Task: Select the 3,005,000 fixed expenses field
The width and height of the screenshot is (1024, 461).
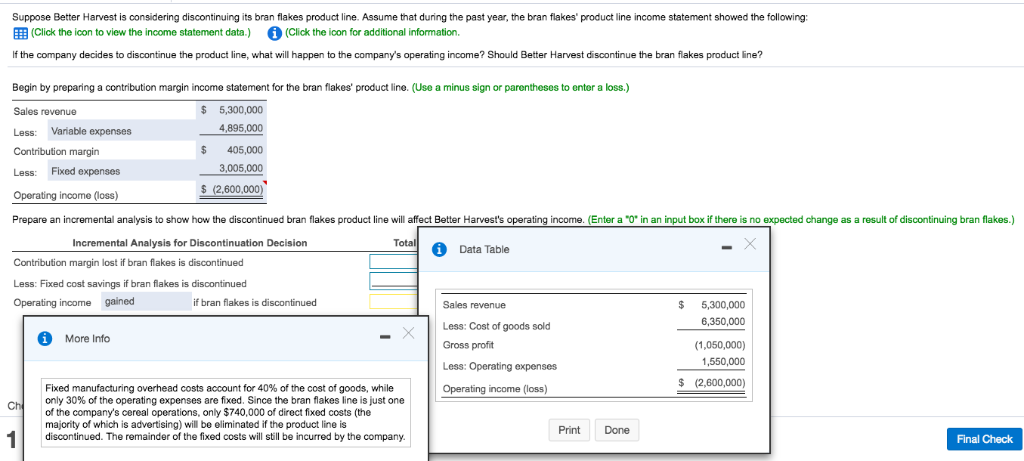Action: click(232, 168)
